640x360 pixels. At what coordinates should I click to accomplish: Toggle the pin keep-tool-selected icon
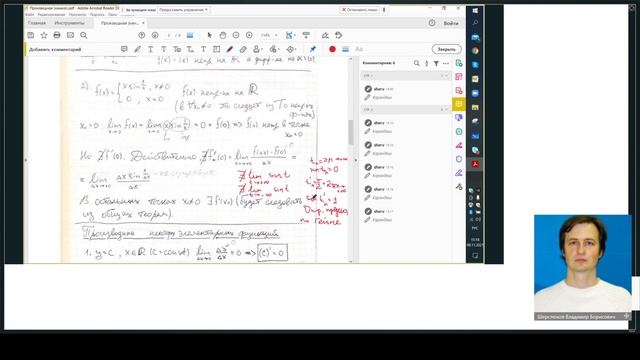[x=313, y=49]
